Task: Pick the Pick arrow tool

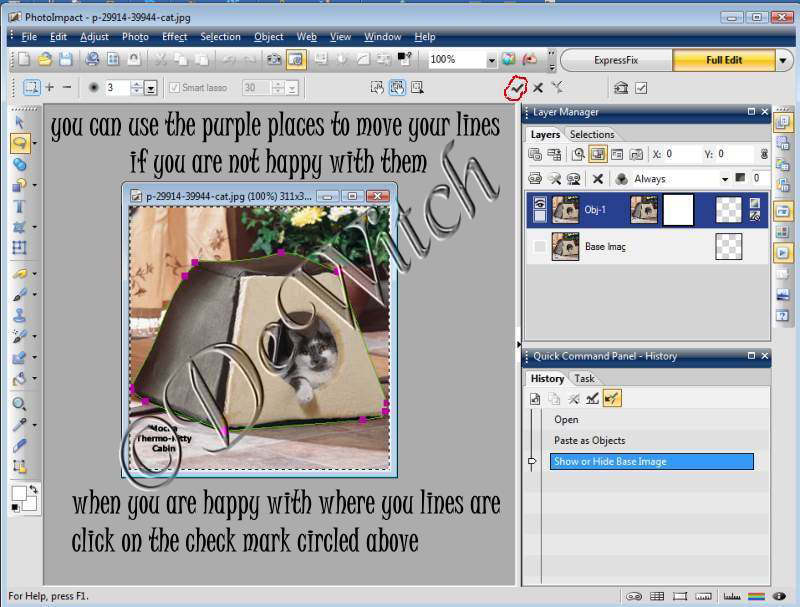Action: 19,122
